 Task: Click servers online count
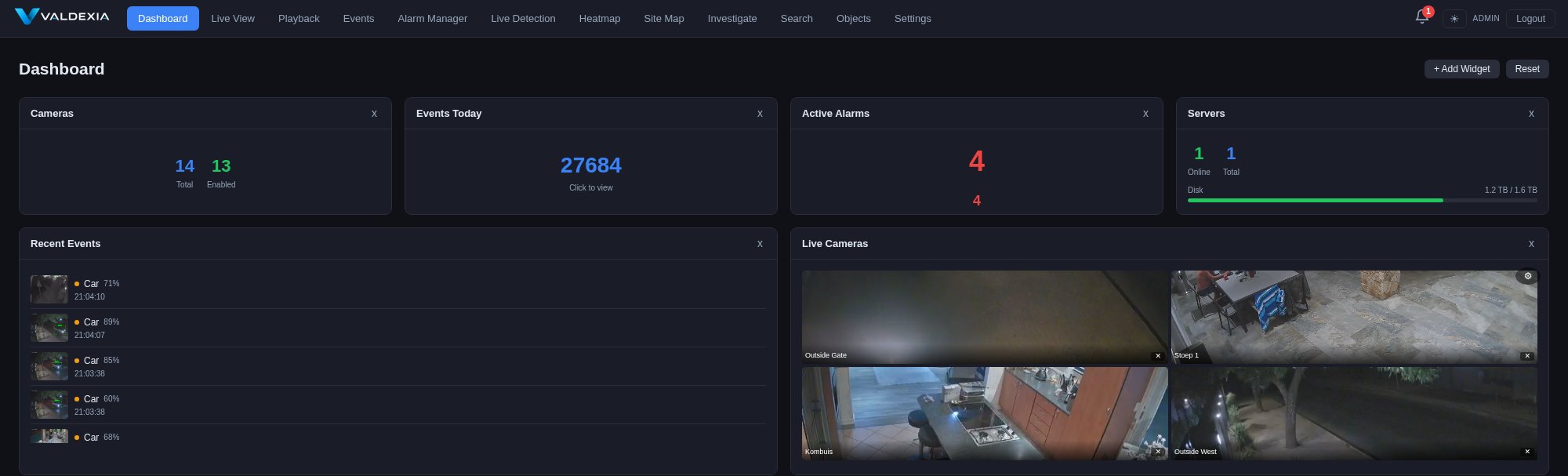(1198, 154)
